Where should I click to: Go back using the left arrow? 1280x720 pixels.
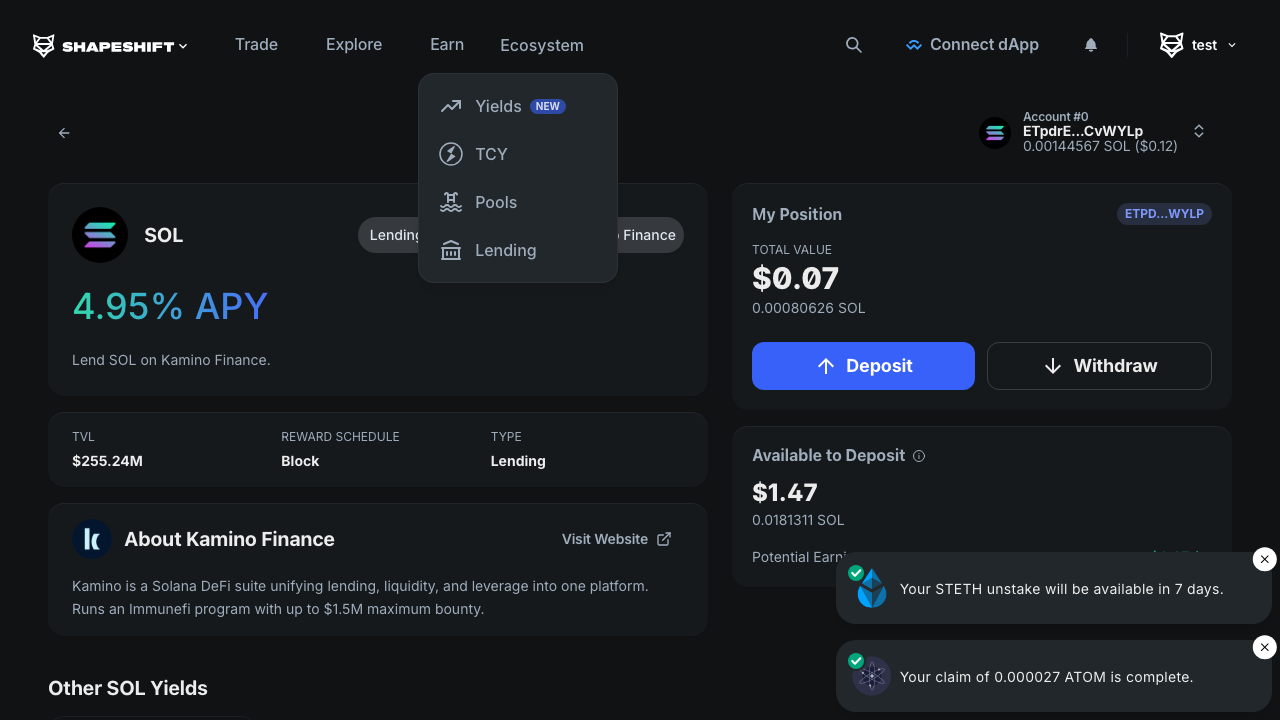click(64, 133)
